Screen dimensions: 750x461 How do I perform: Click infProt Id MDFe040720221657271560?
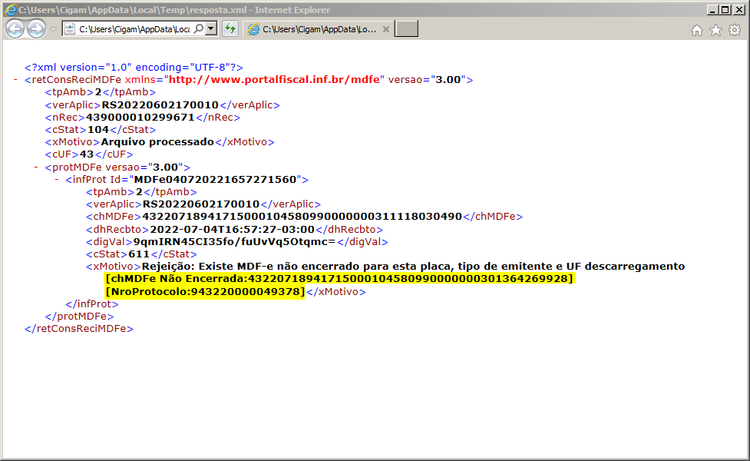(x=215, y=179)
